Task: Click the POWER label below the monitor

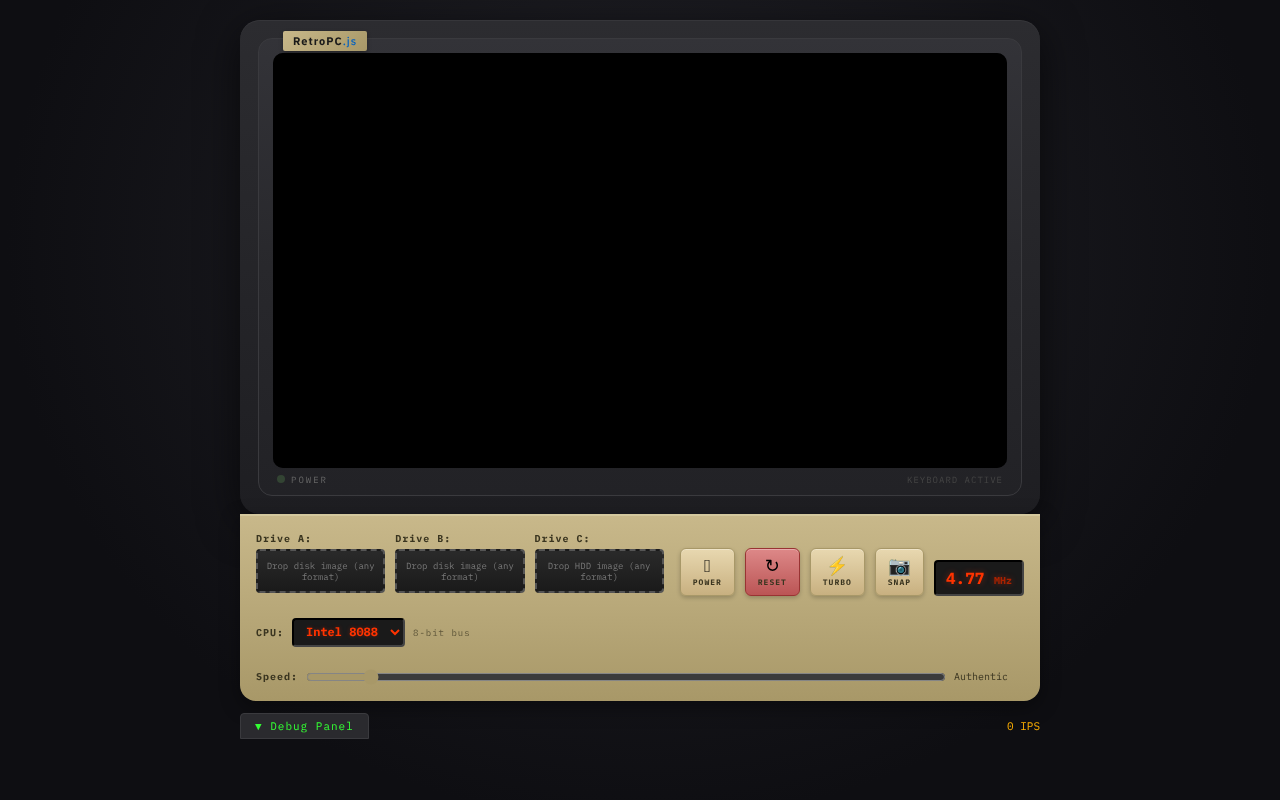Action: (x=307, y=479)
